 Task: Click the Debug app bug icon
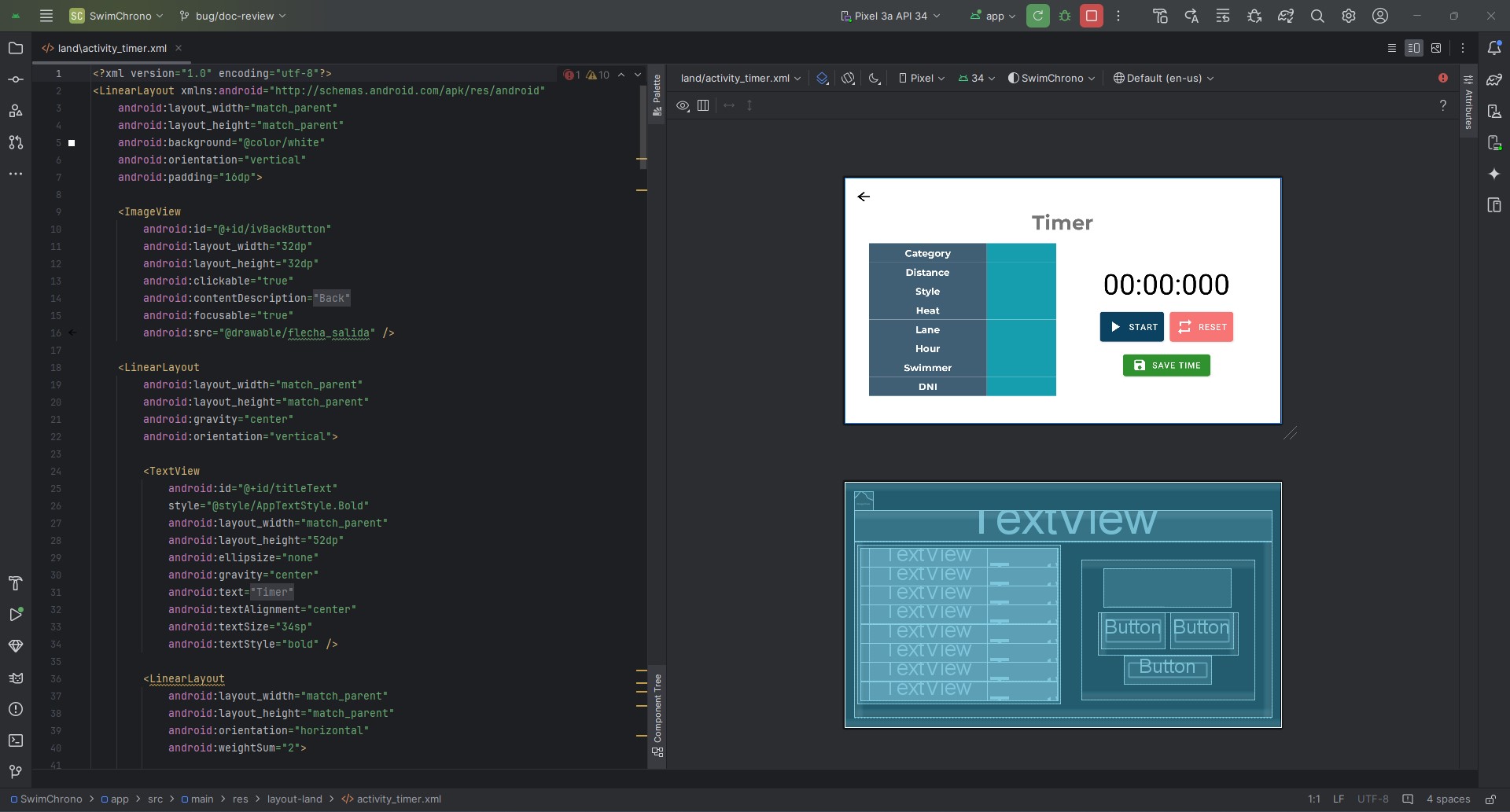(x=1065, y=16)
